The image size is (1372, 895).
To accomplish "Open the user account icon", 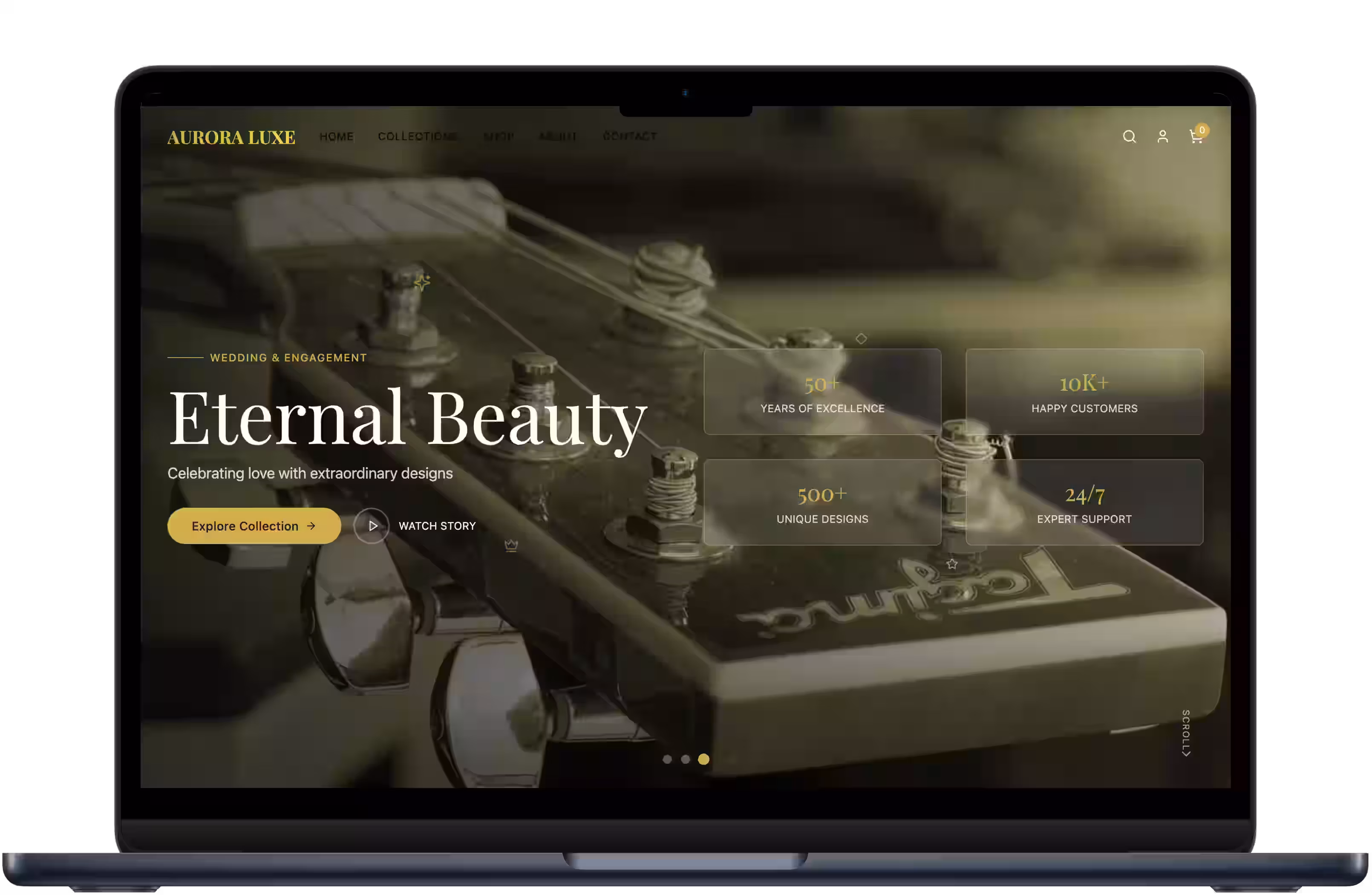I will (1163, 137).
